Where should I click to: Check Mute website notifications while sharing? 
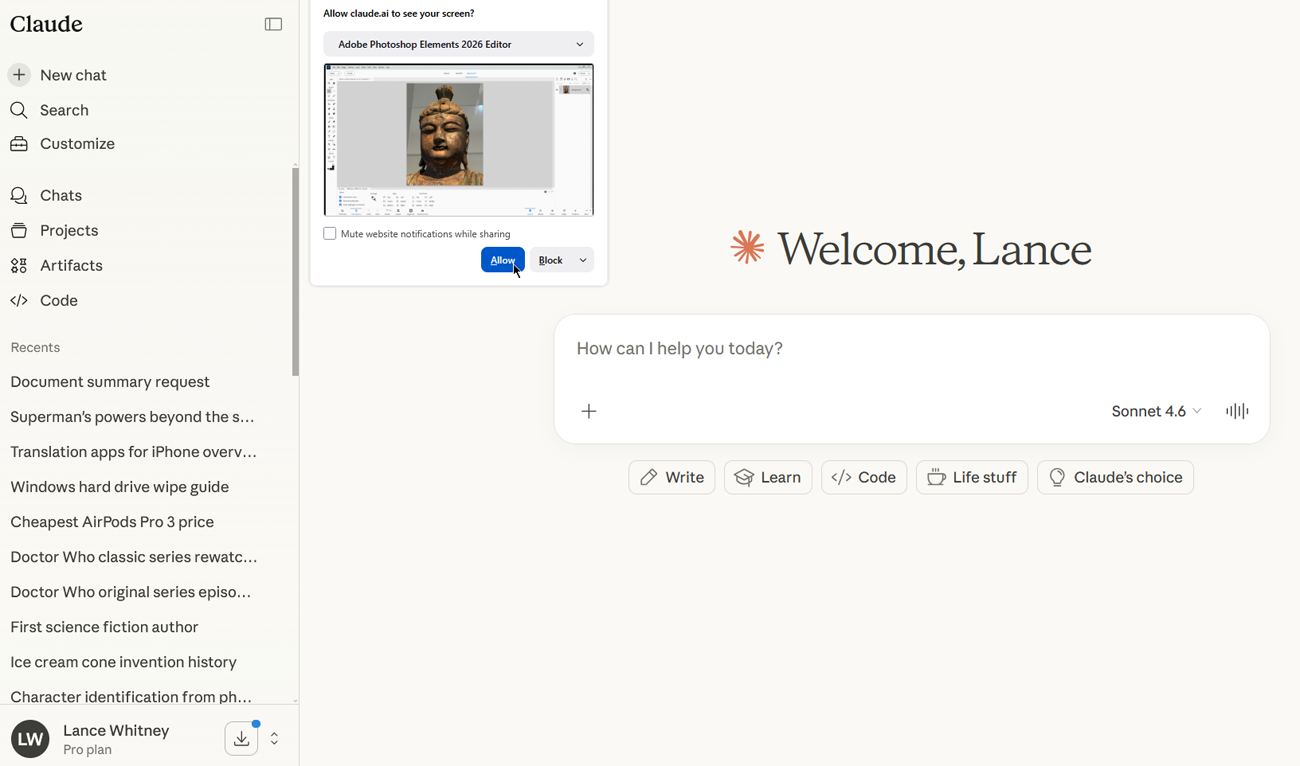pos(329,234)
